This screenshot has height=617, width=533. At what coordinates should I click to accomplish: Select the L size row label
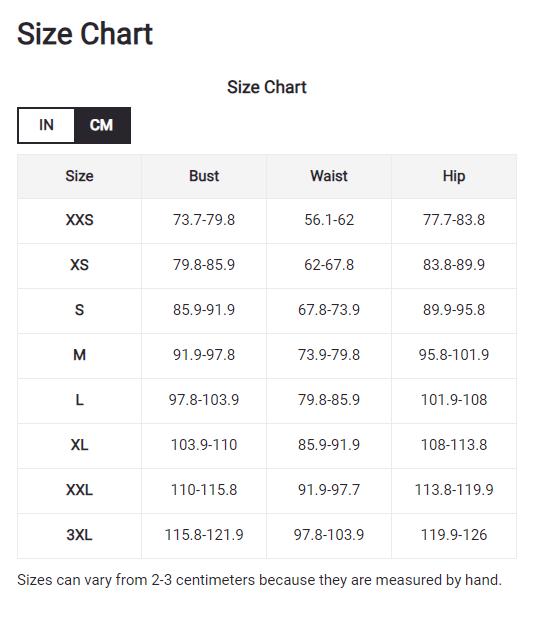(79, 400)
